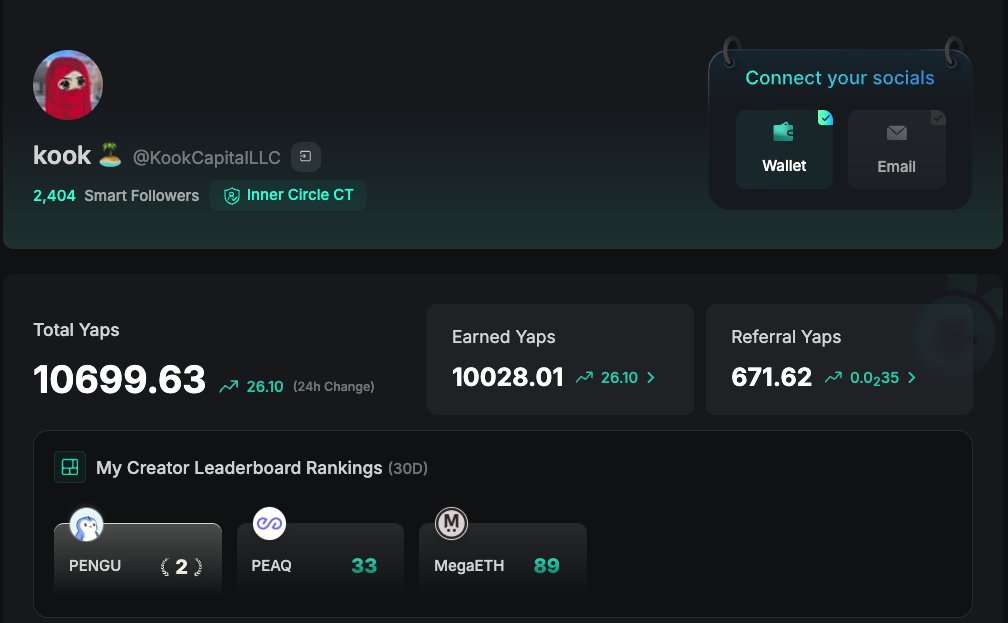
Task: Expand the Earned Yaps chevron arrow
Action: point(651,377)
